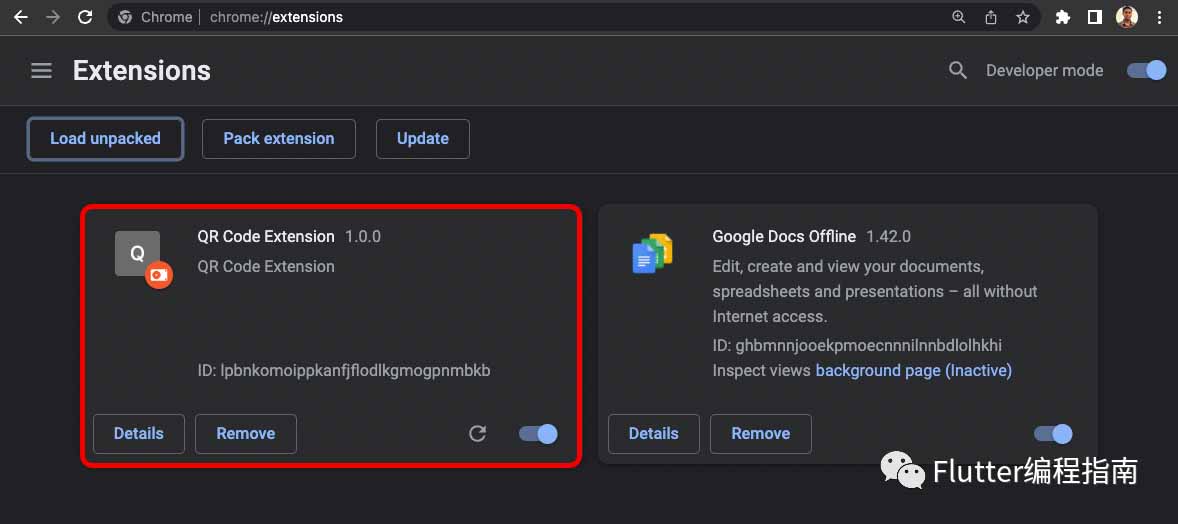Click the Load unpacked button

[105, 138]
